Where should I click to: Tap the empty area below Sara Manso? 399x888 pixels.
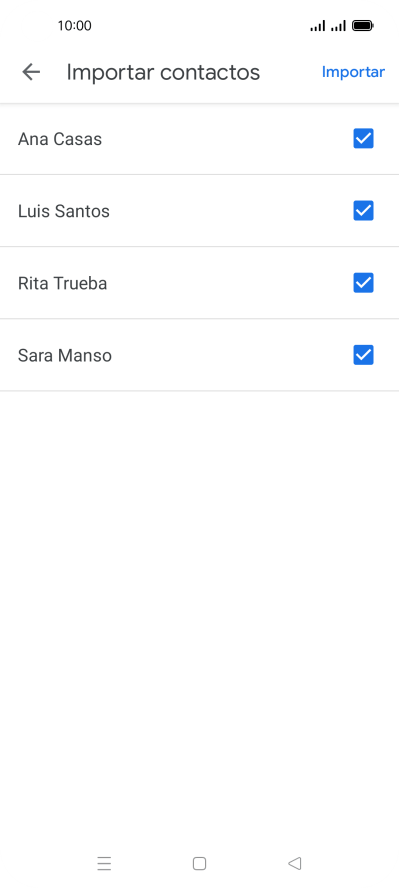point(199,617)
